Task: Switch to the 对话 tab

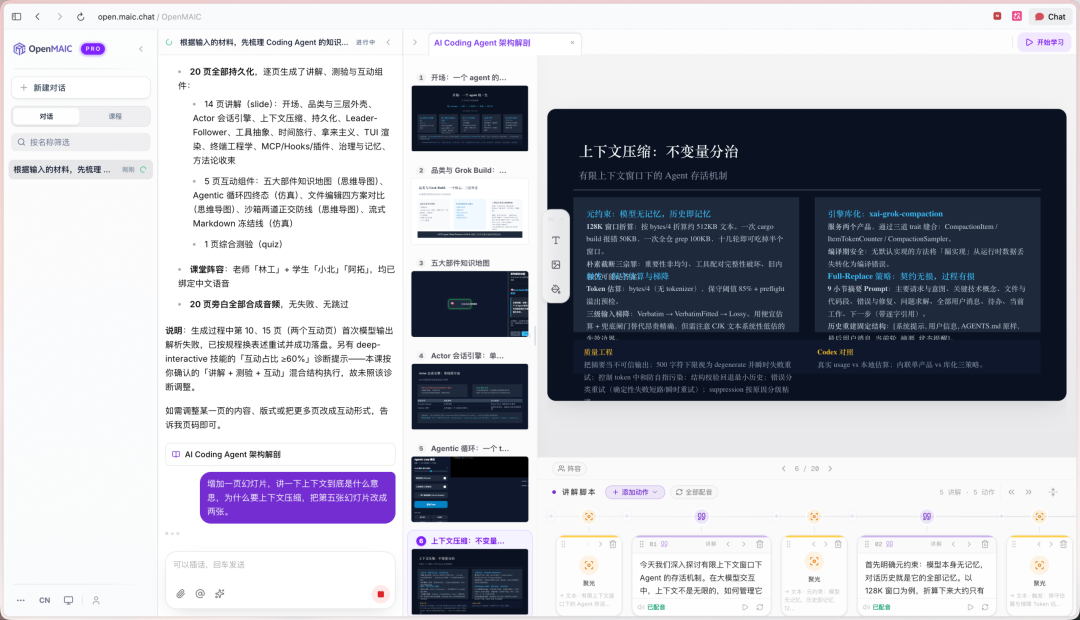Action: click(x=46, y=116)
